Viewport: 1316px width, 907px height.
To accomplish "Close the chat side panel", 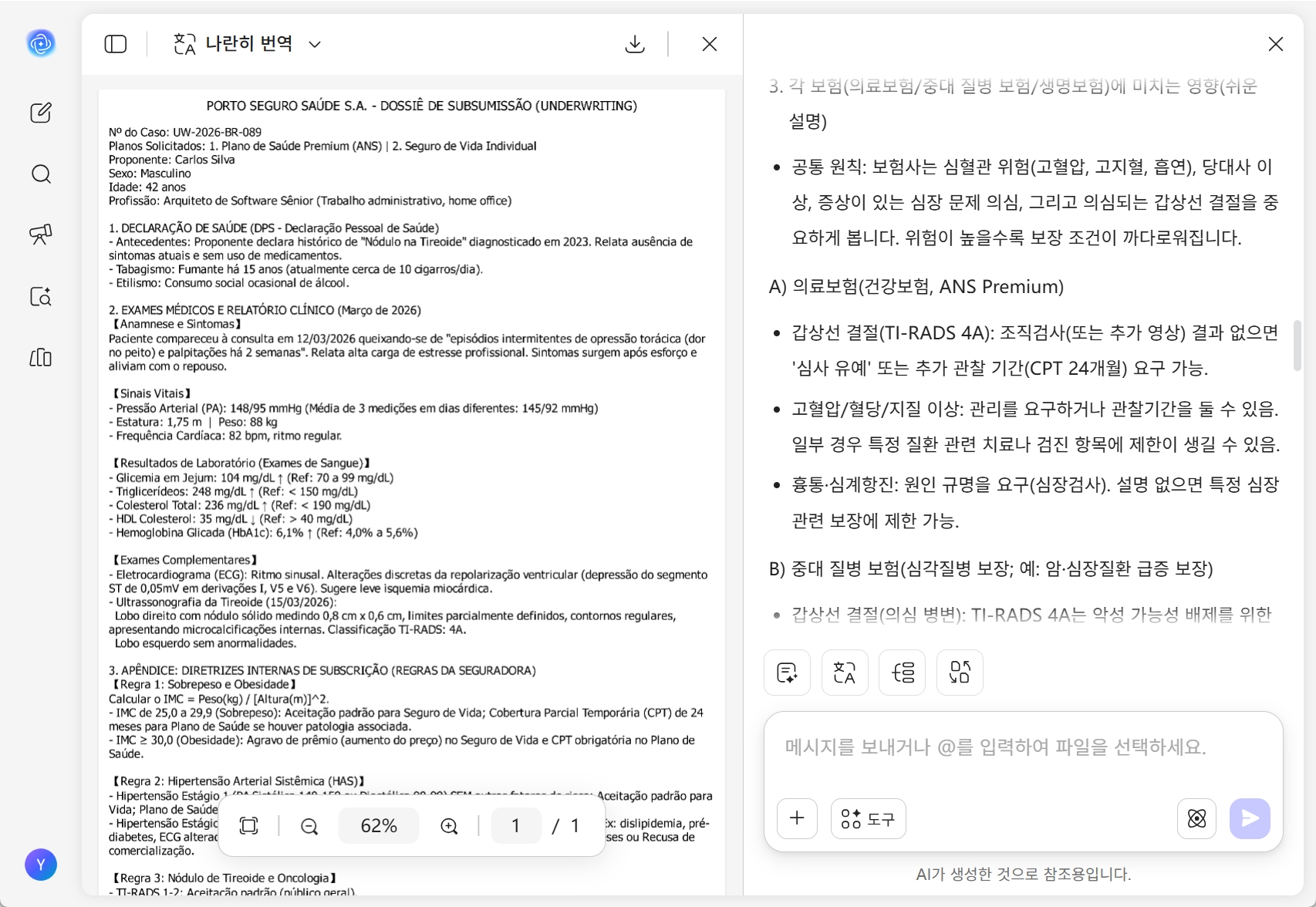I will [x=1276, y=44].
